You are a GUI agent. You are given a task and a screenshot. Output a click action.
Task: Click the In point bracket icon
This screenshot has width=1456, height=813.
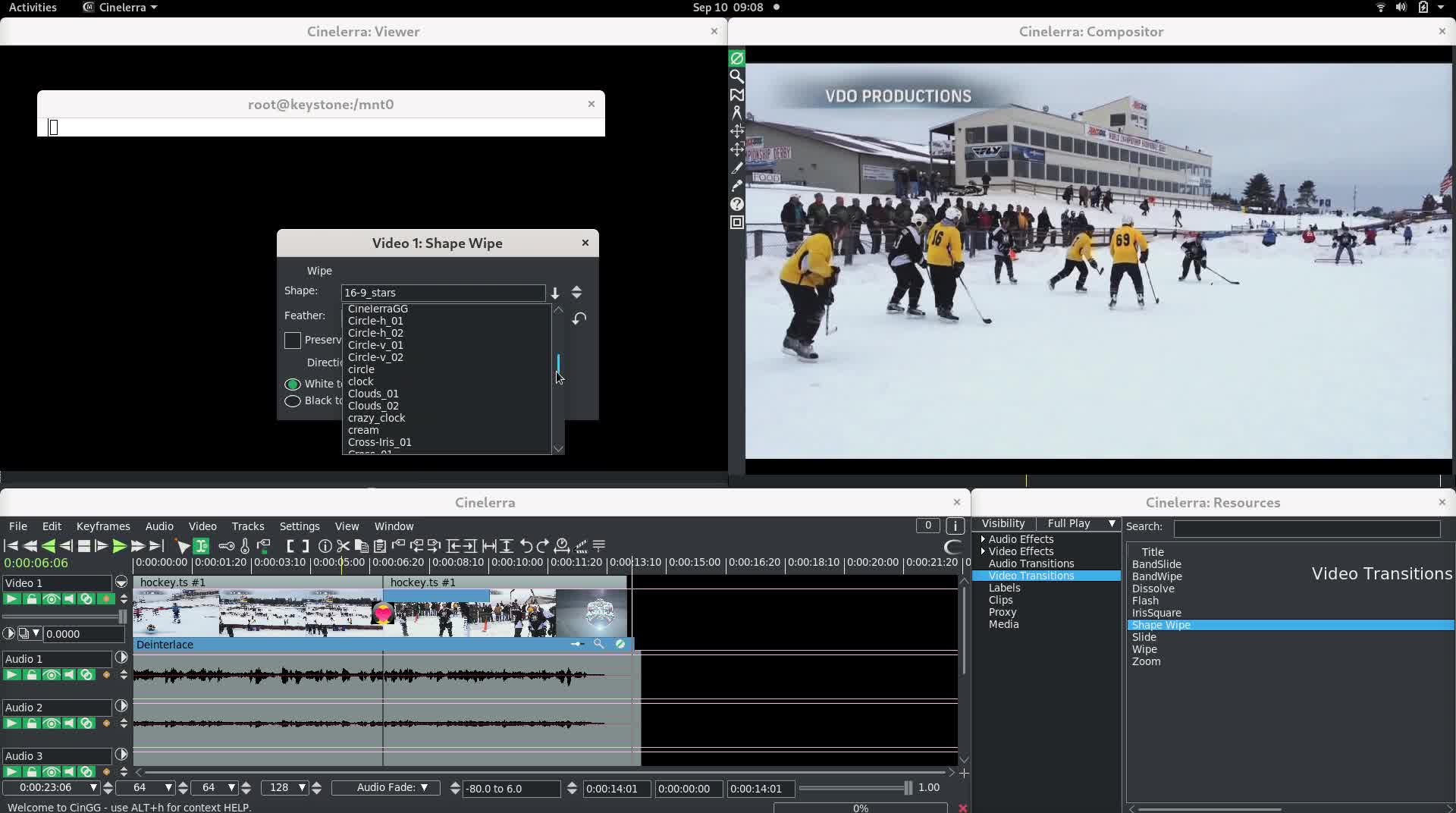290,546
